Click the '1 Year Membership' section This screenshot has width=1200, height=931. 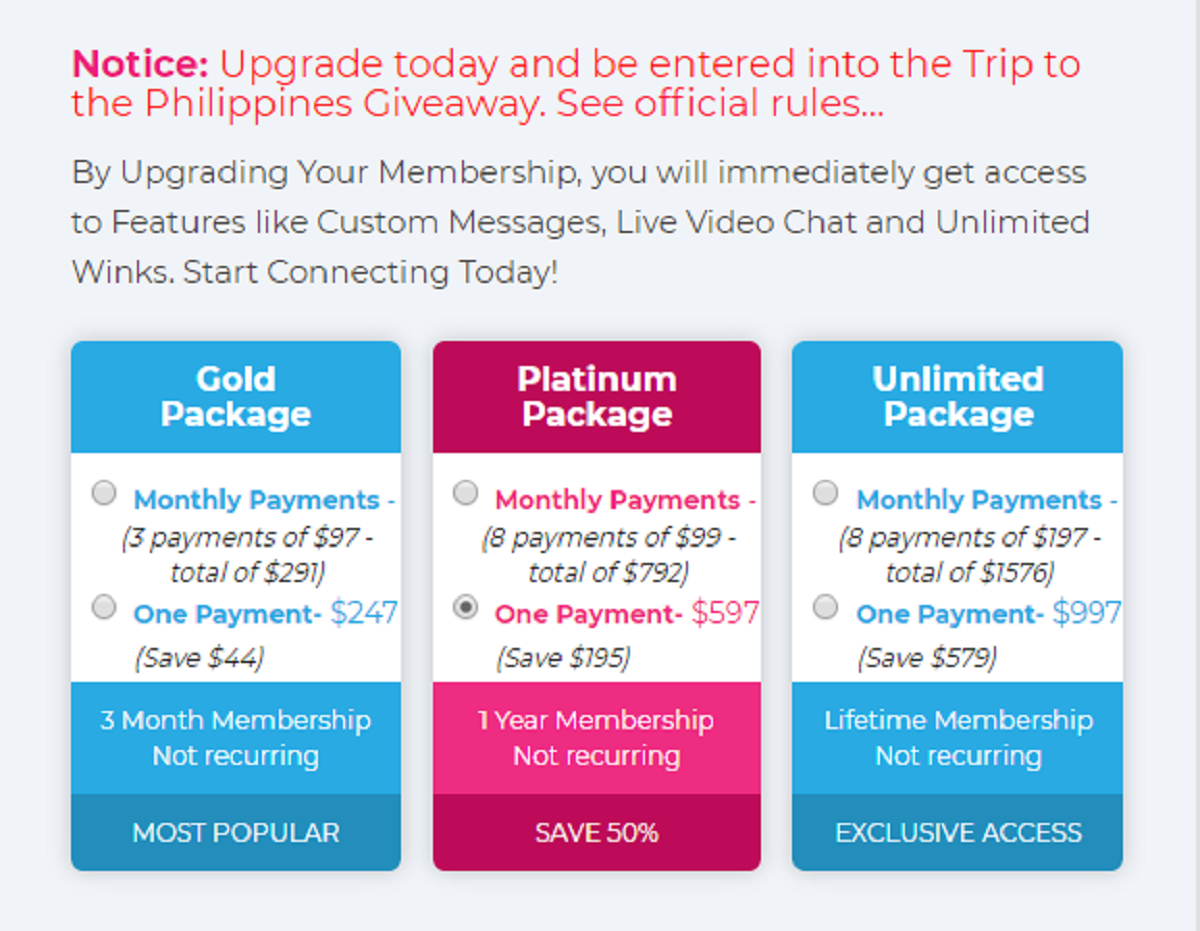pyautogui.click(x=597, y=738)
